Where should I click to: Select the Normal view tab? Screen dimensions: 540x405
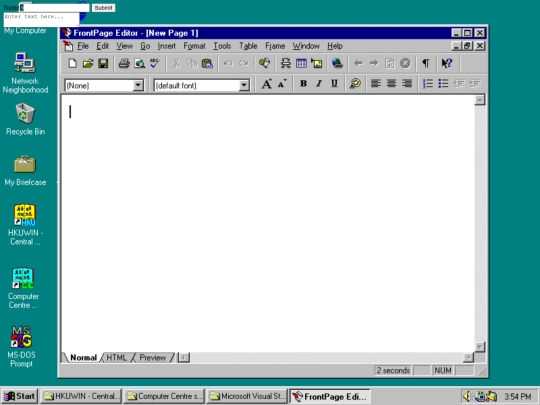[83, 357]
